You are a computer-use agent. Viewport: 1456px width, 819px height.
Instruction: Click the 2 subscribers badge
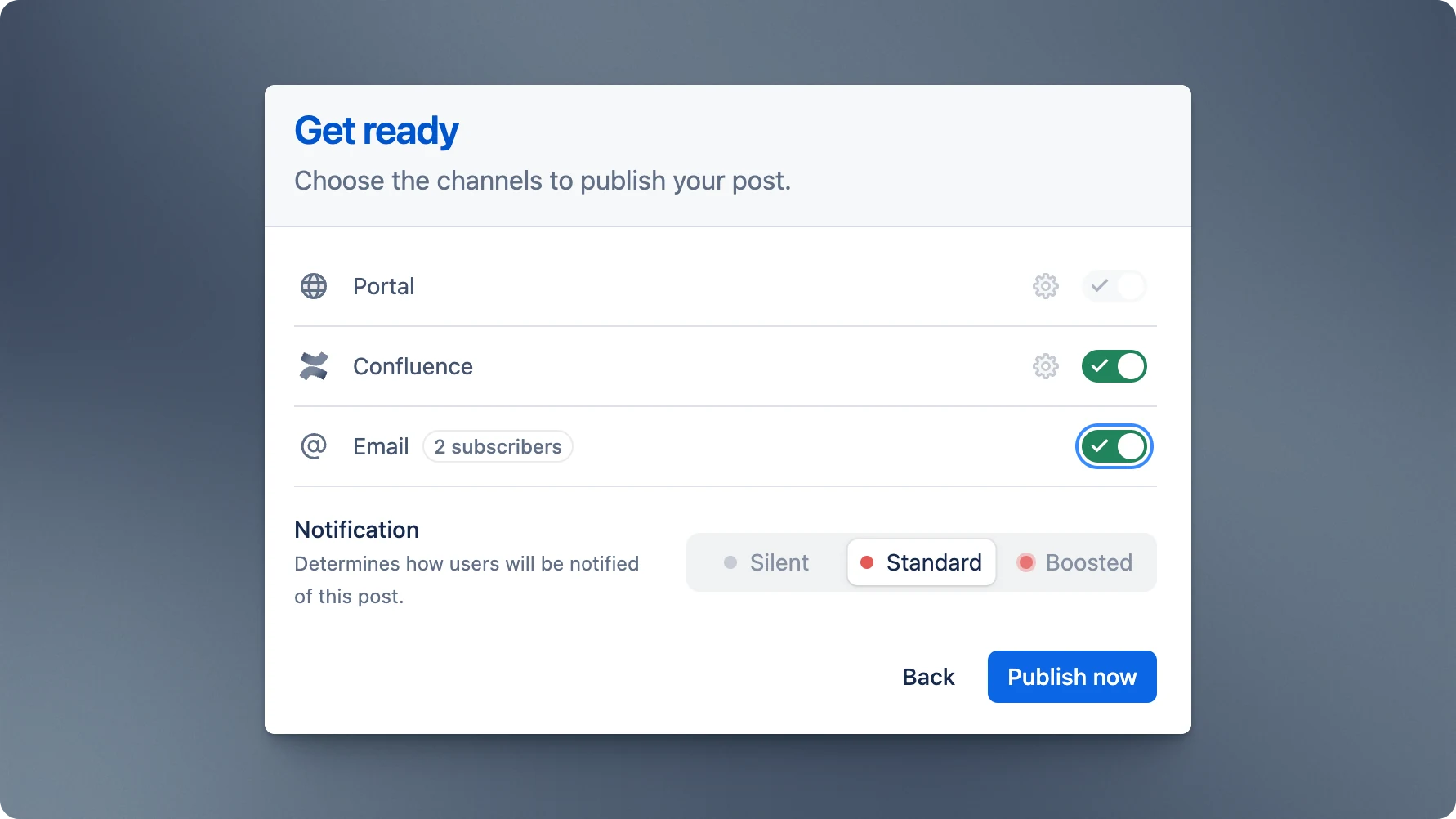pos(498,446)
